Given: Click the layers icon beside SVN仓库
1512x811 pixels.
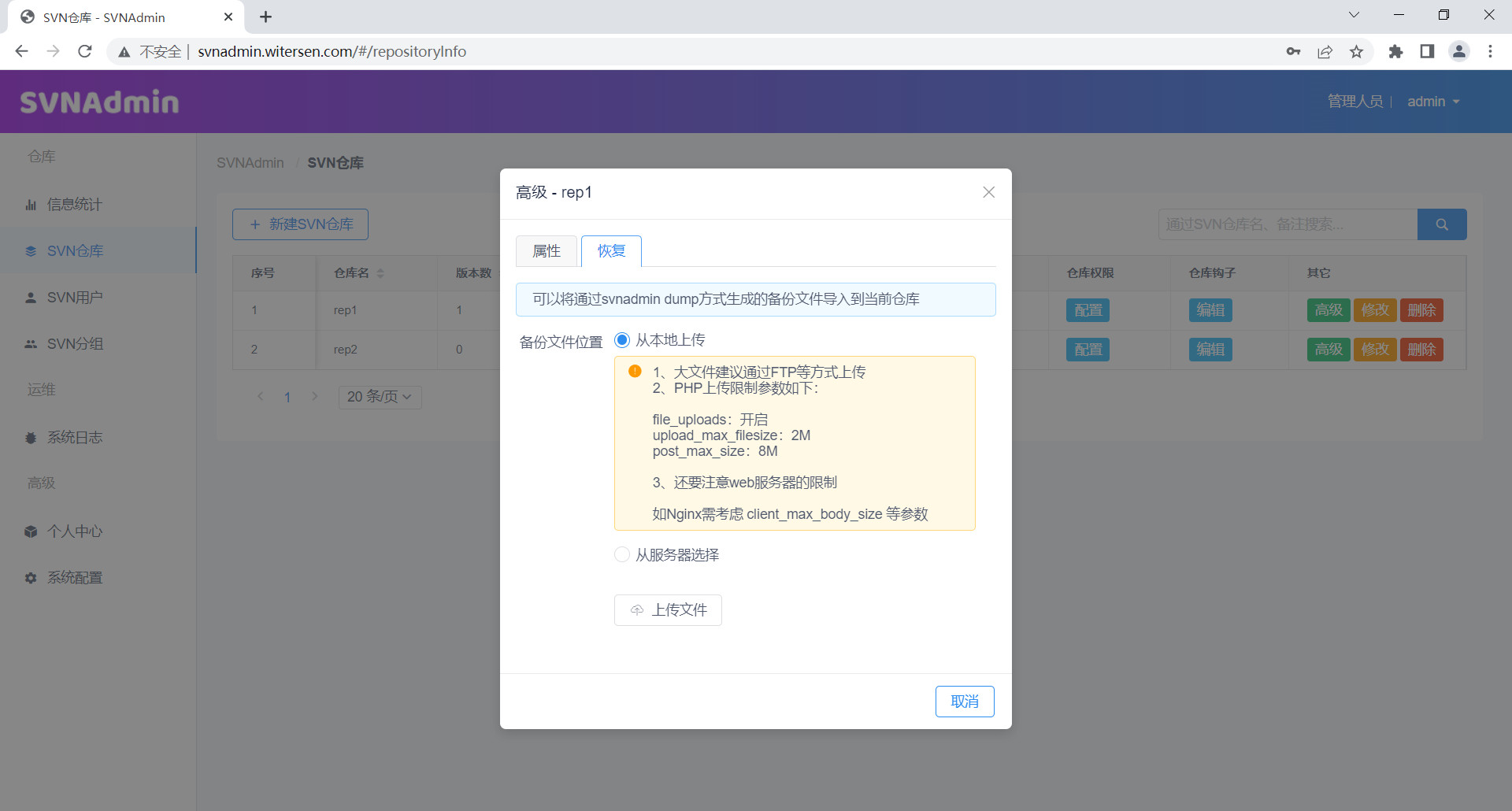Looking at the screenshot, I should coord(31,251).
